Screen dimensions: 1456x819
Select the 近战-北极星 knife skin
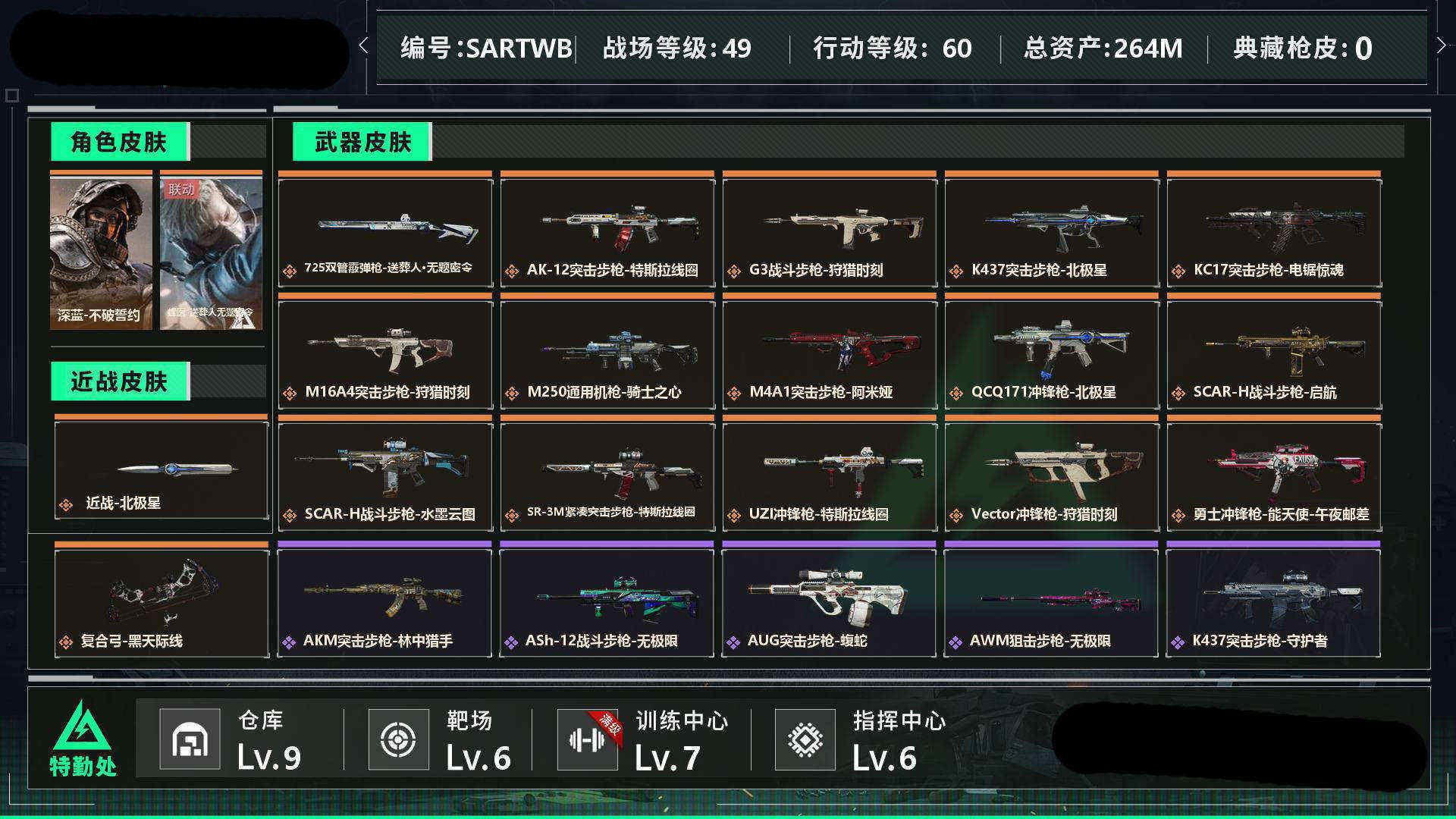tap(162, 469)
